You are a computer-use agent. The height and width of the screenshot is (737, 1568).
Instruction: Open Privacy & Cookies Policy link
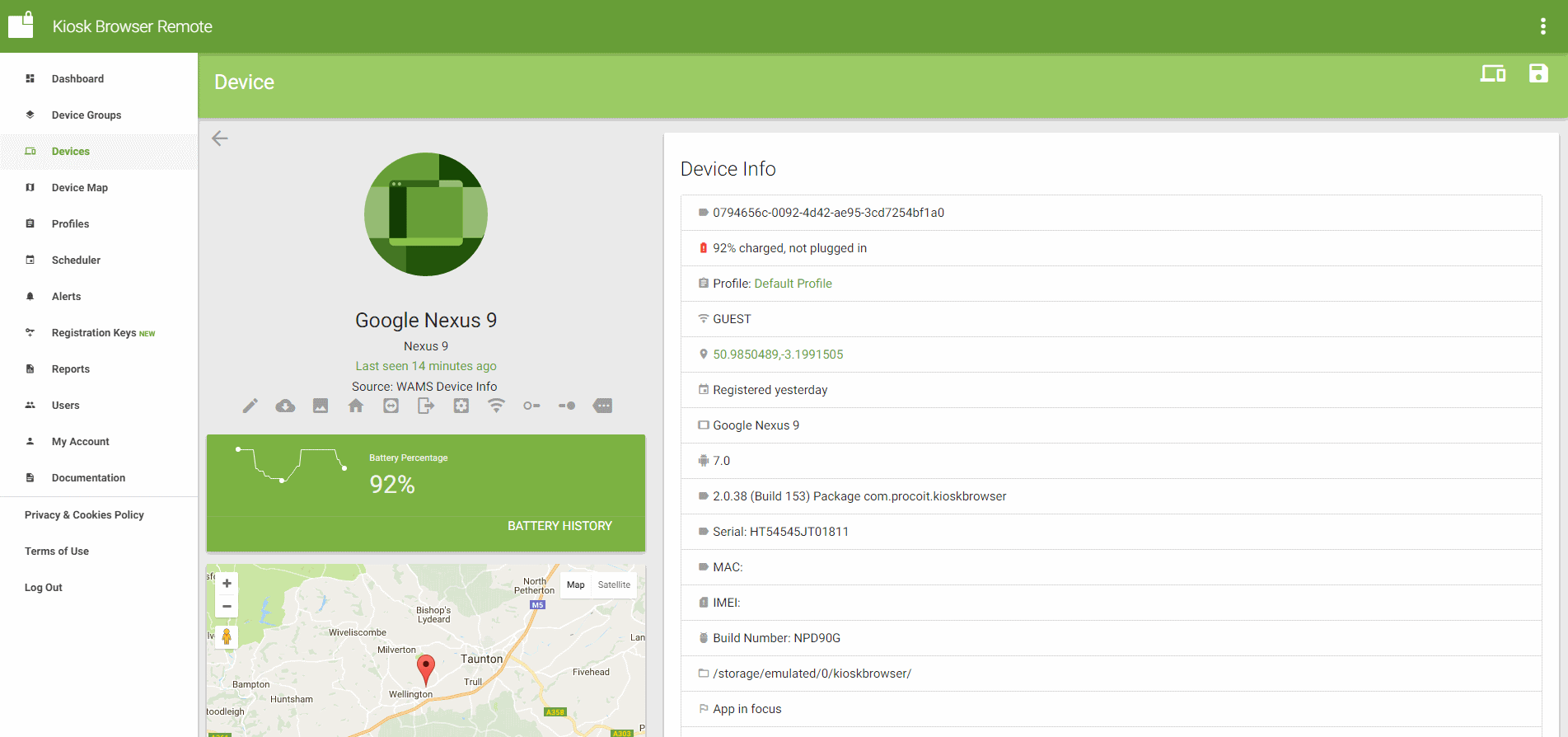click(x=84, y=515)
